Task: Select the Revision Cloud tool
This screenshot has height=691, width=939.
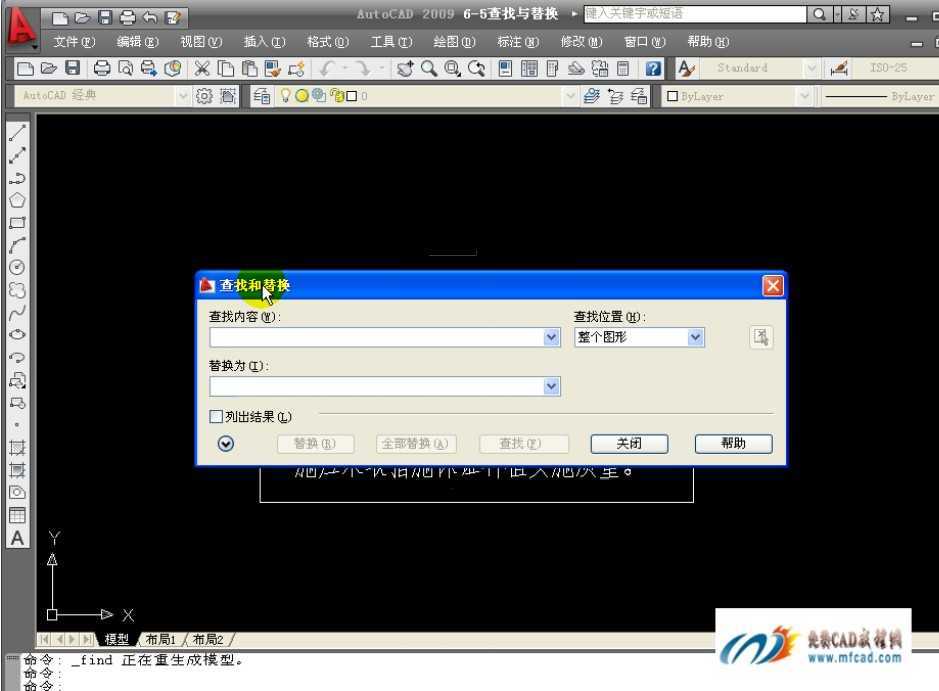Action: click(17, 290)
